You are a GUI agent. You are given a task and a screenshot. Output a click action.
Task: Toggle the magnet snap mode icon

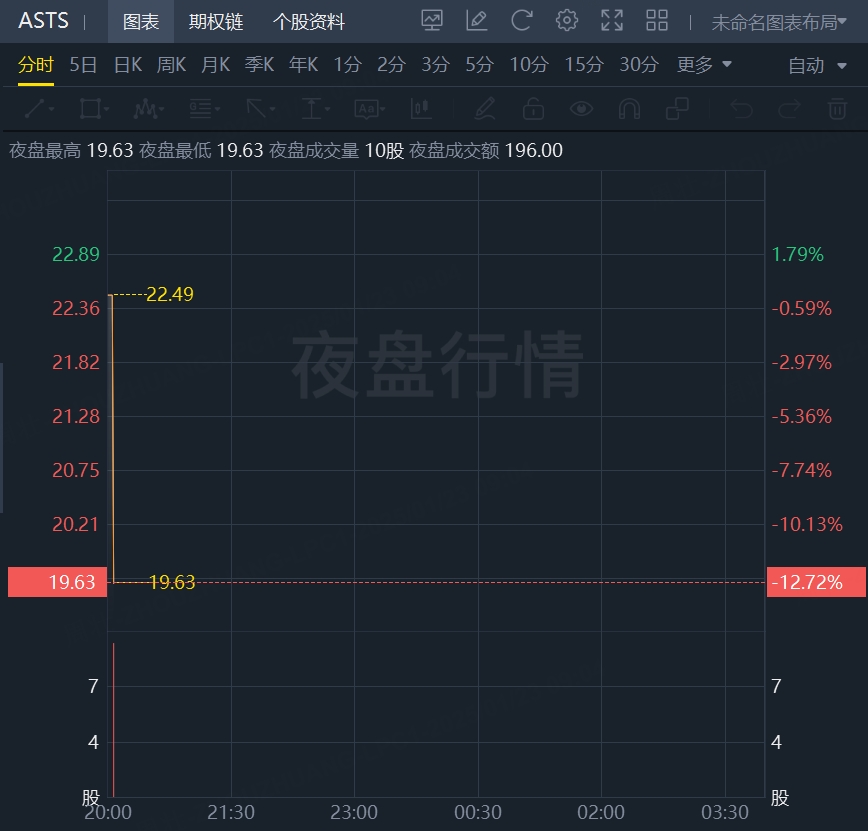click(x=629, y=109)
